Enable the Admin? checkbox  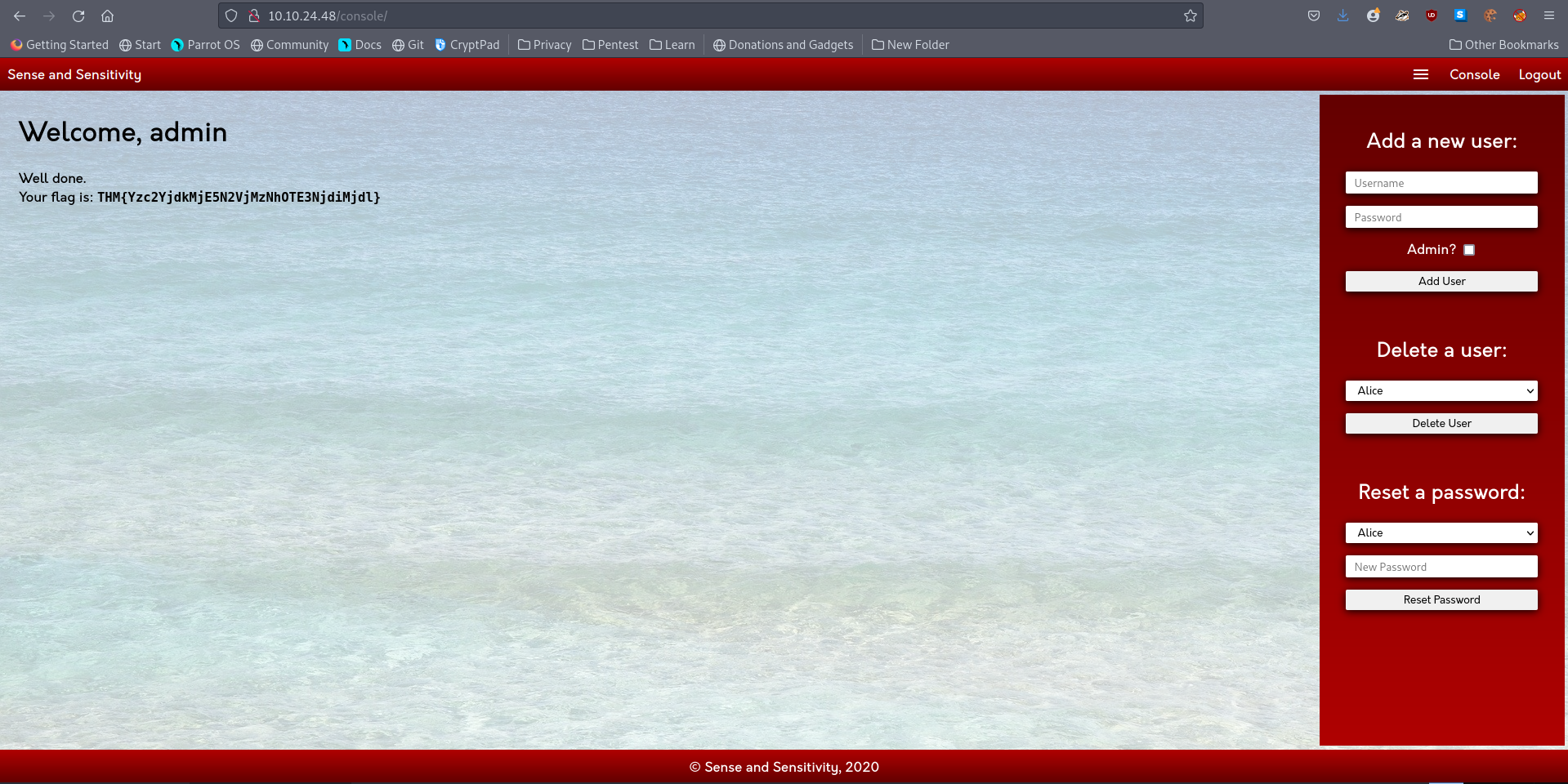click(x=1468, y=250)
